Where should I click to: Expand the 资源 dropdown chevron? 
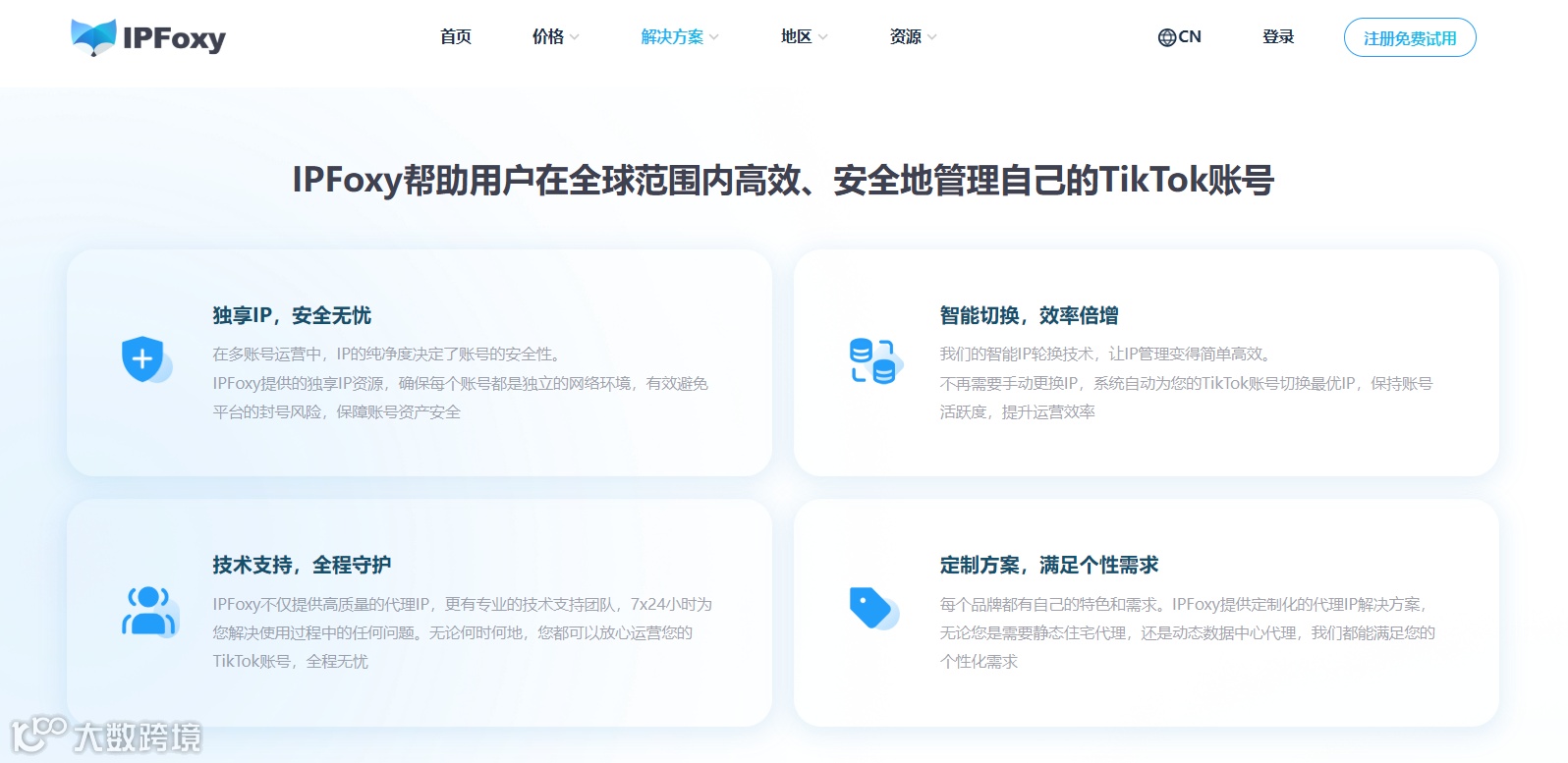pyautogui.click(x=932, y=37)
